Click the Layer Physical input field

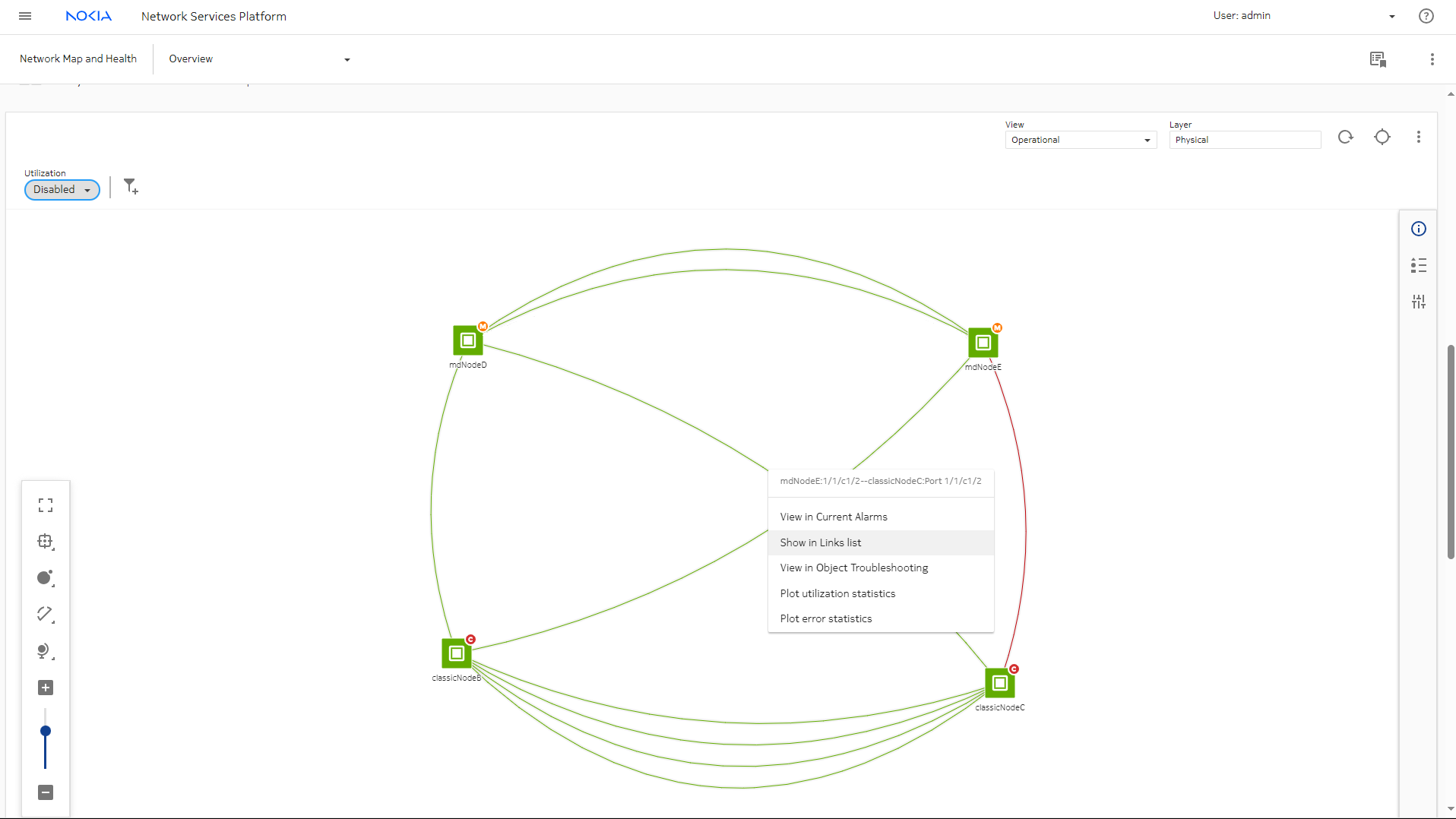point(1244,140)
